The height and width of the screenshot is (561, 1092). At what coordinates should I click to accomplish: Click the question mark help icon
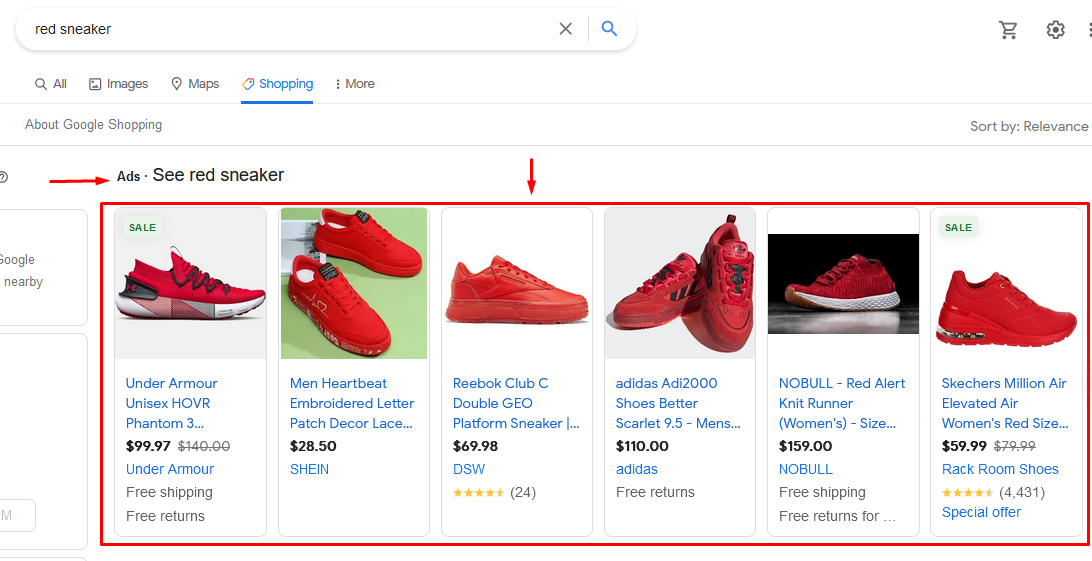3,177
